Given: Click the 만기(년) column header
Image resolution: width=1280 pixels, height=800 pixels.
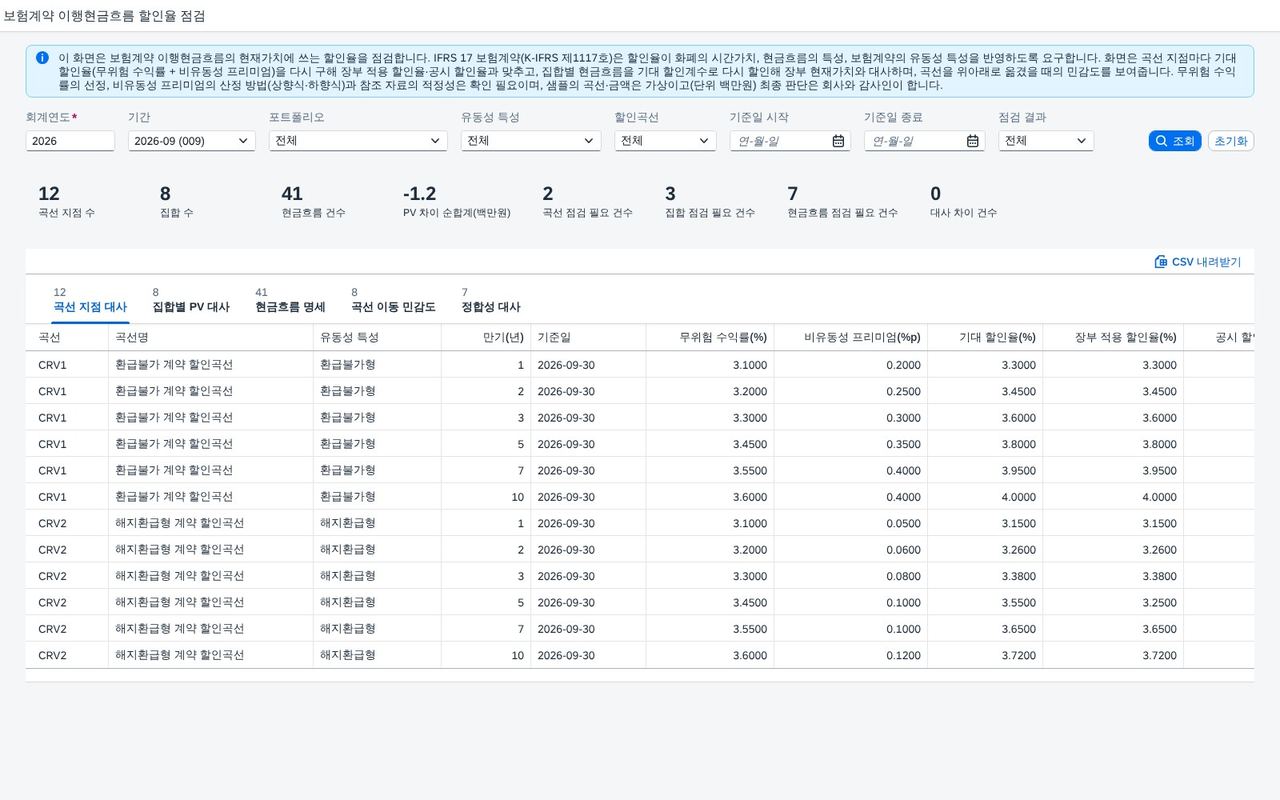Looking at the screenshot, I should pos(485,338).
